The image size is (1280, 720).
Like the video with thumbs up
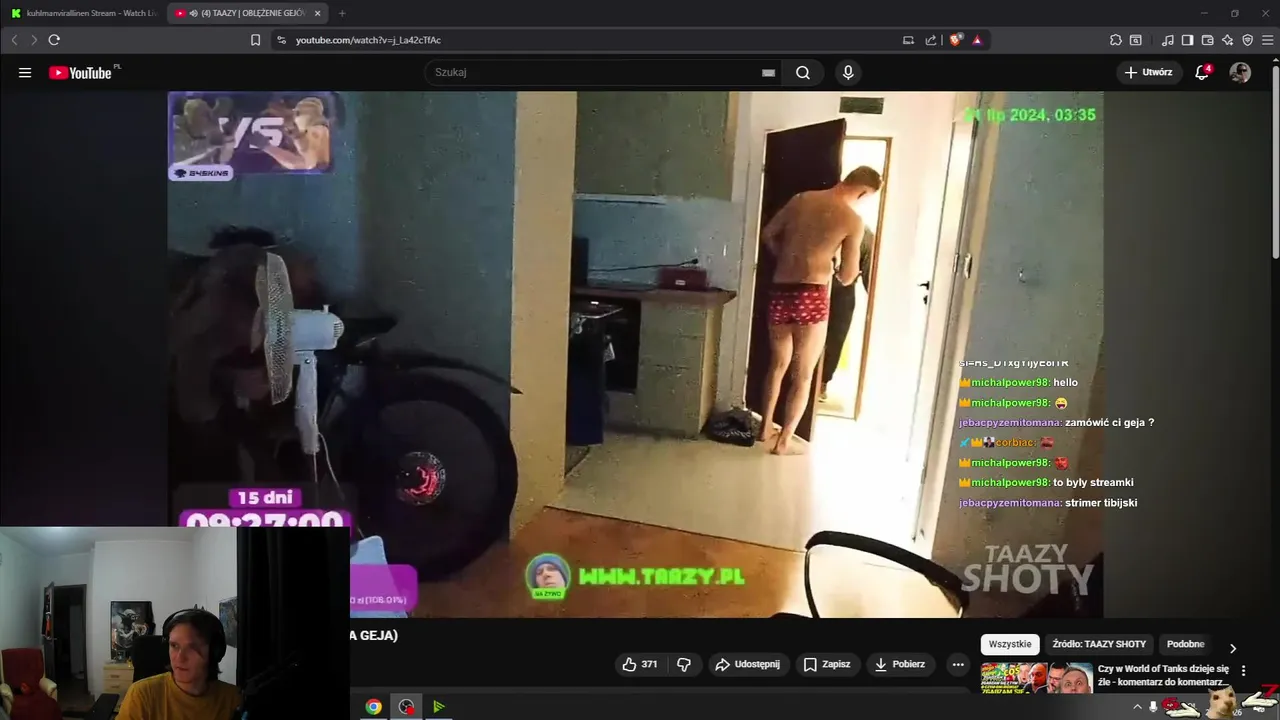click(x=640, y=664)
